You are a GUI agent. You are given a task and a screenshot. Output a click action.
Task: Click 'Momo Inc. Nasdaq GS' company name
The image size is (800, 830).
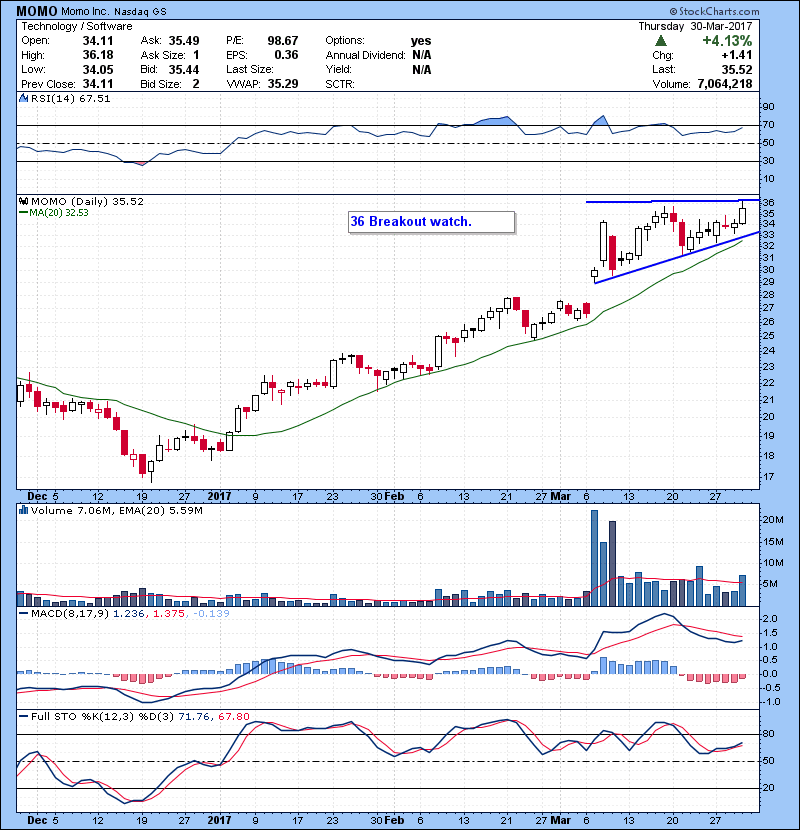[x=113, y=11]
